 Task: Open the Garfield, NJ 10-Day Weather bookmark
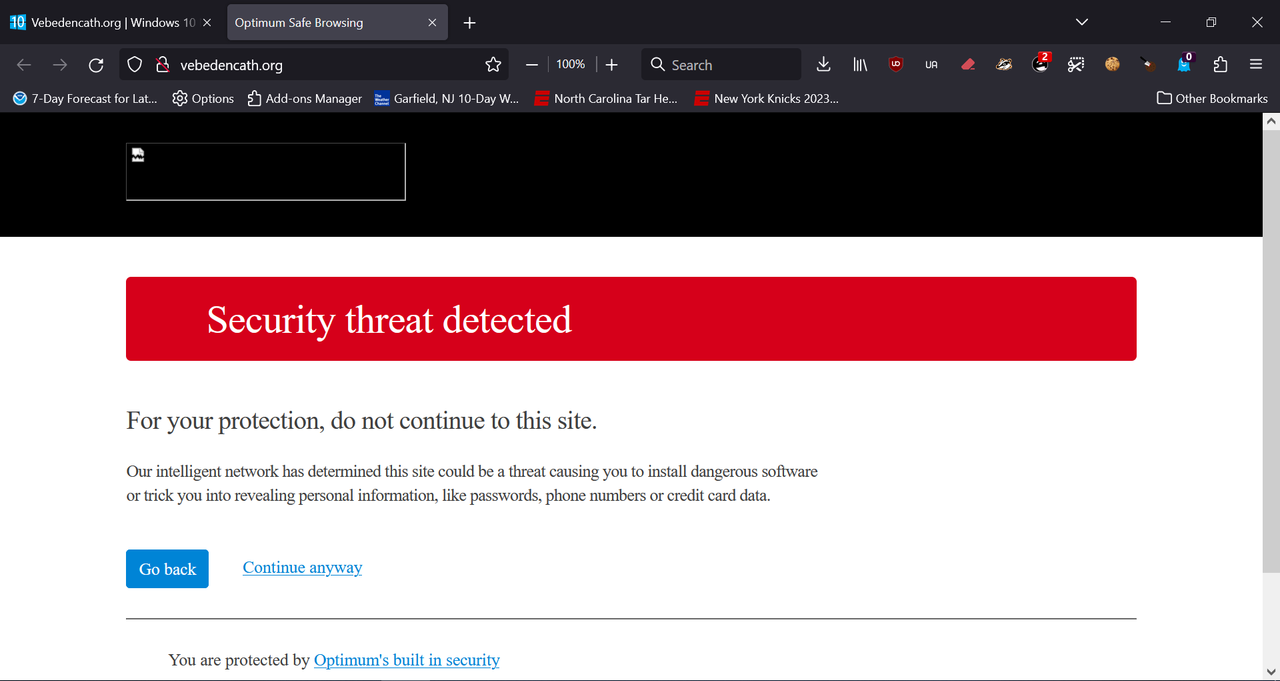coord(447,98)
